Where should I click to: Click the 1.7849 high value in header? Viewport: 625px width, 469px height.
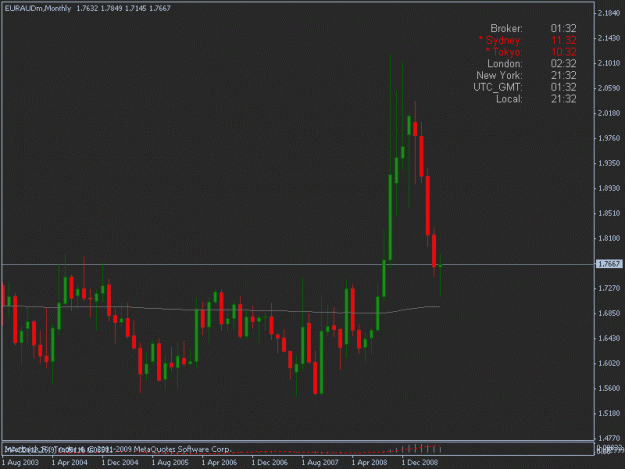[x=111, y=8]
